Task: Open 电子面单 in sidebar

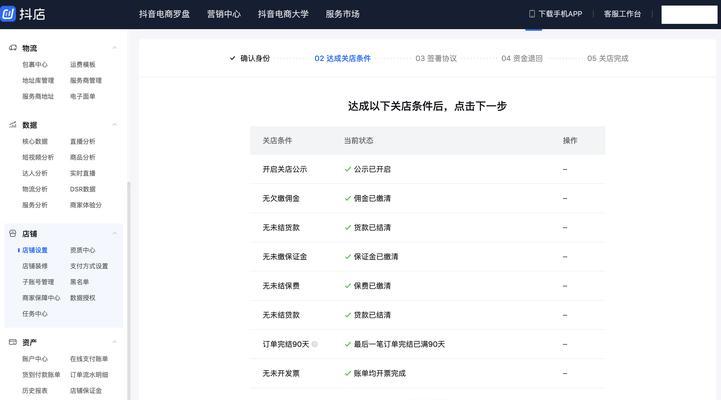Action: coord(83,96)
